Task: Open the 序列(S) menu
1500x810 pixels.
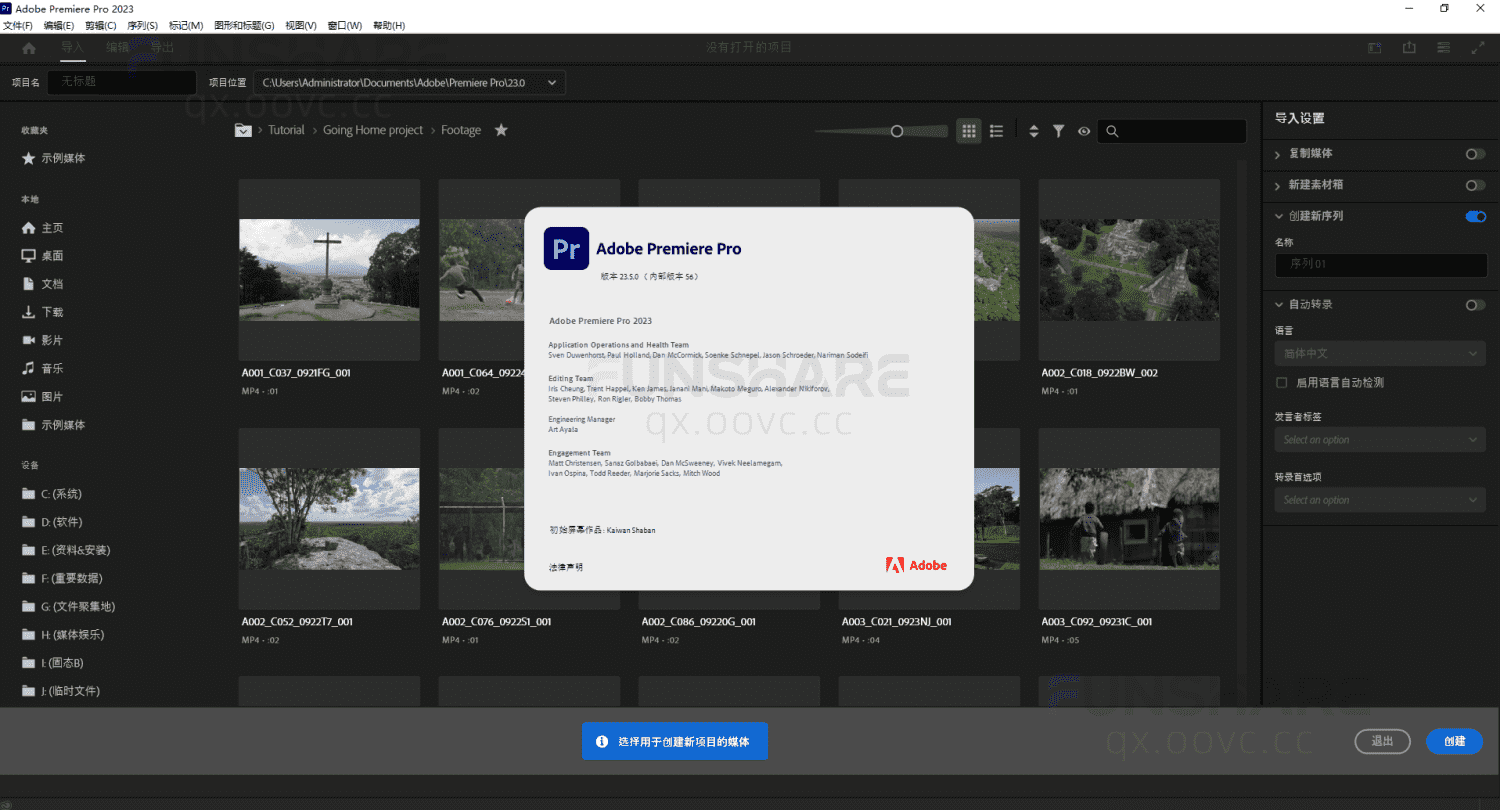Action: tap(142, 25)
